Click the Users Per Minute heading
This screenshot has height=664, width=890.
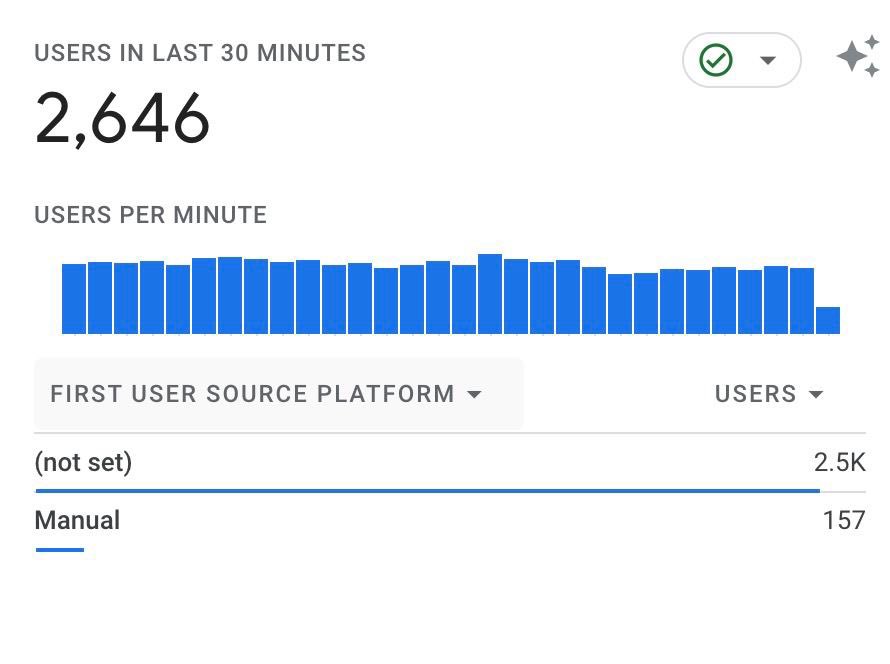[150, 215]
